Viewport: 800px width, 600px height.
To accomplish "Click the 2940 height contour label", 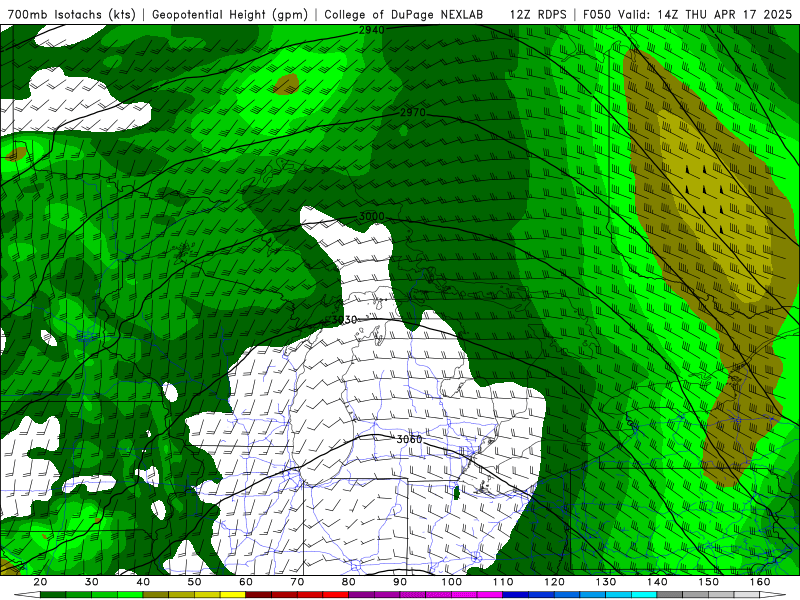I will click(371, 30).
